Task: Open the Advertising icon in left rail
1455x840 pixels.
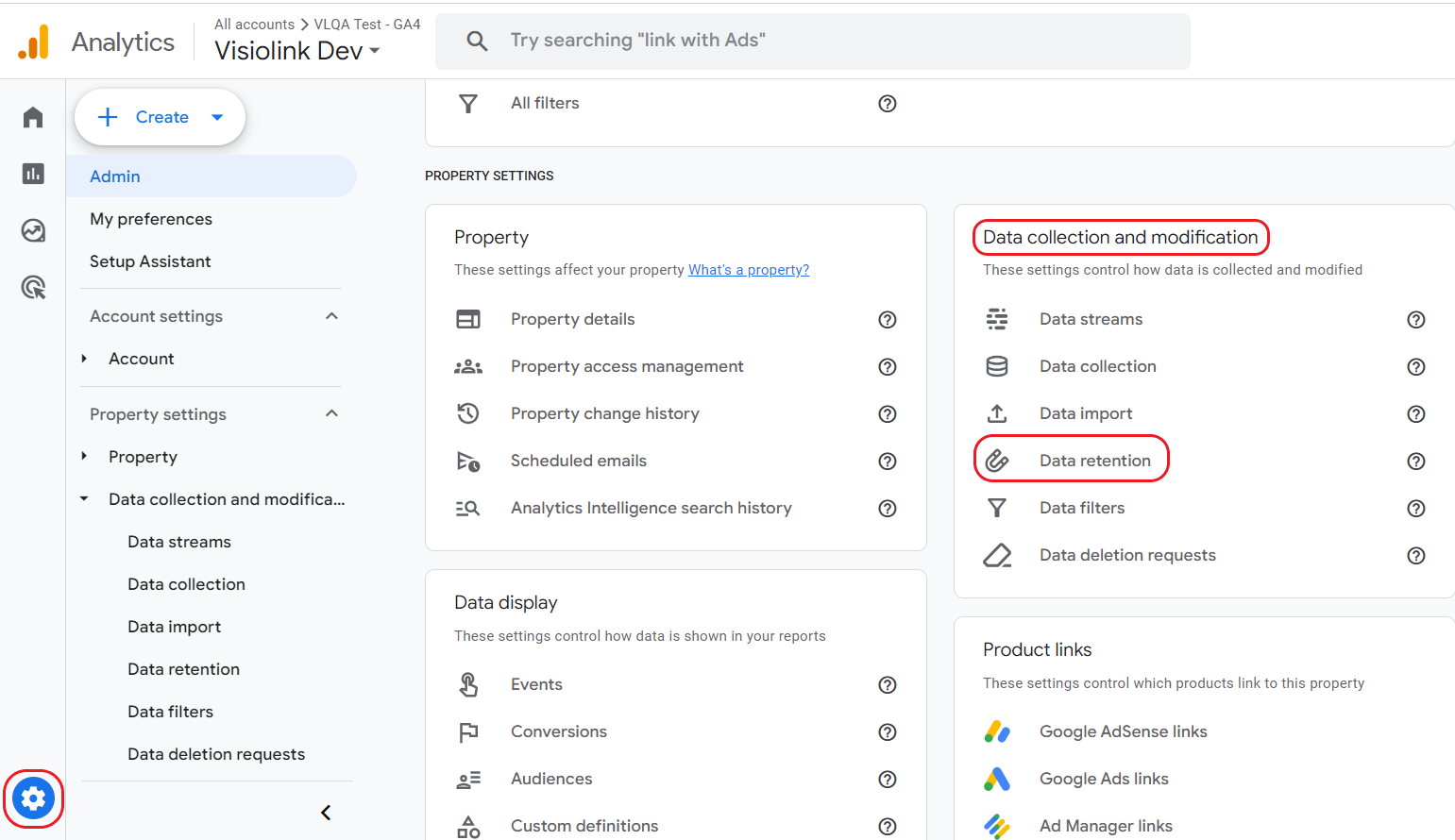Action: pos(33,287)
